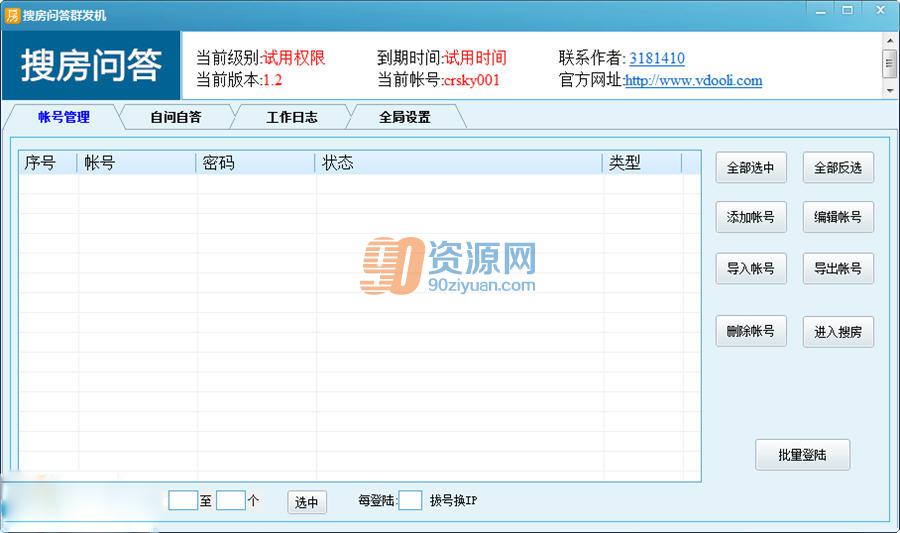Click 导出帐号 to export accounts
Viewport: 900px width, 533px height.
pyautogui.click(x=838, y=269)
